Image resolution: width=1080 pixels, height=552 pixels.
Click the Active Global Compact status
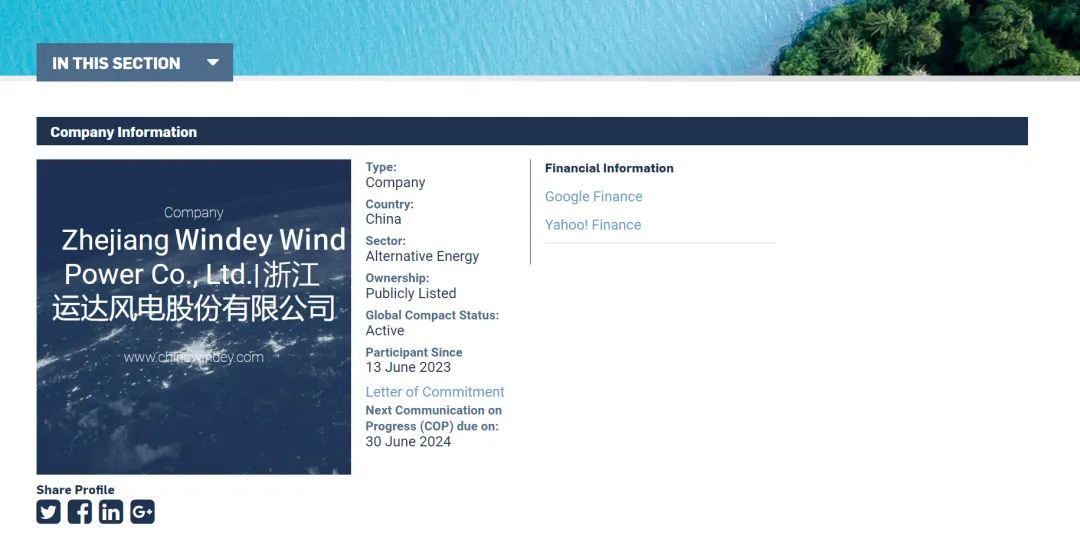tap(385, 330)
